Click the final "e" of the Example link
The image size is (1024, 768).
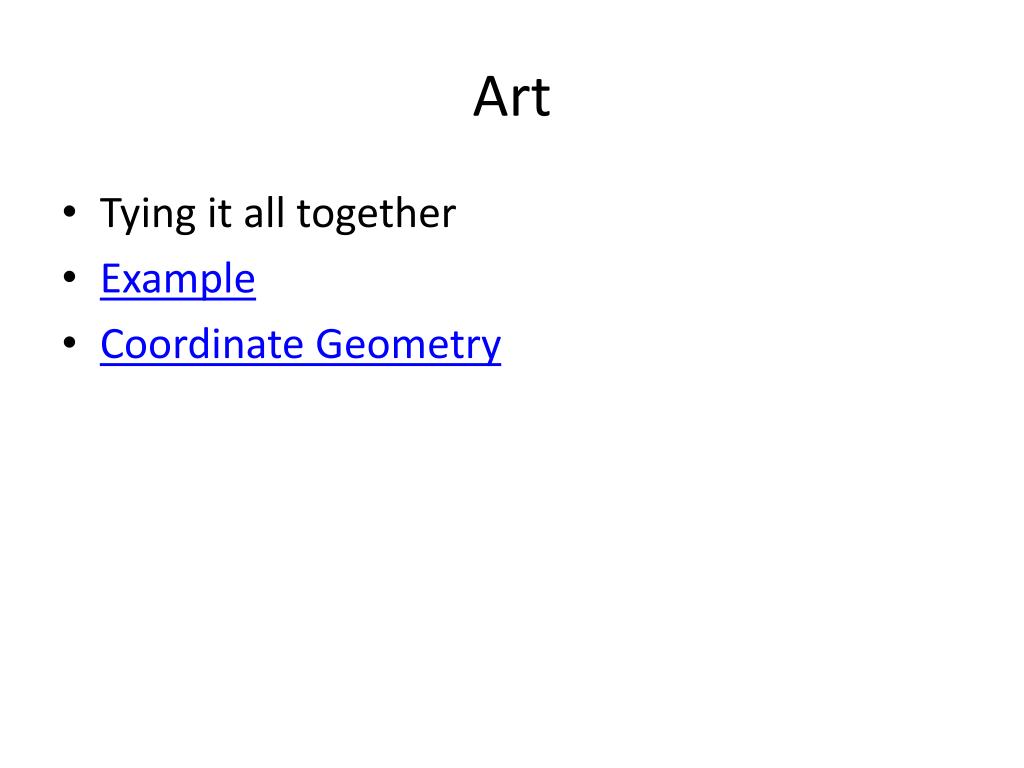pyautogui.click(x=245, y=281)
